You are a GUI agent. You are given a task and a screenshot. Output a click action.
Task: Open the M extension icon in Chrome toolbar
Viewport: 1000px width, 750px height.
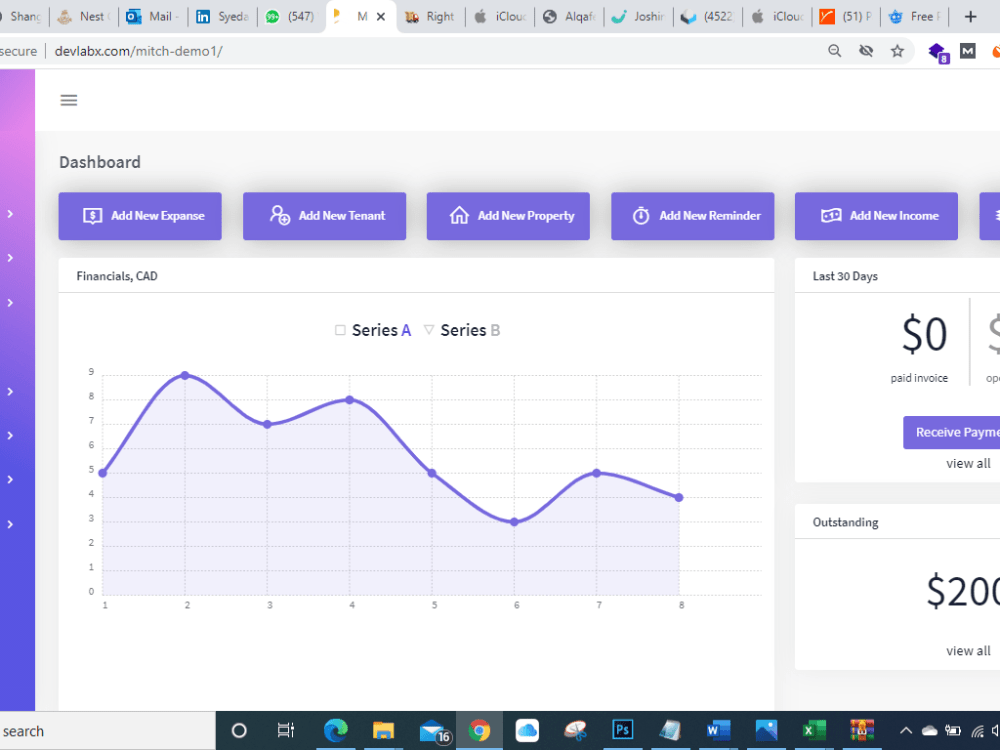pyautogui.click(x=967, y=51)
